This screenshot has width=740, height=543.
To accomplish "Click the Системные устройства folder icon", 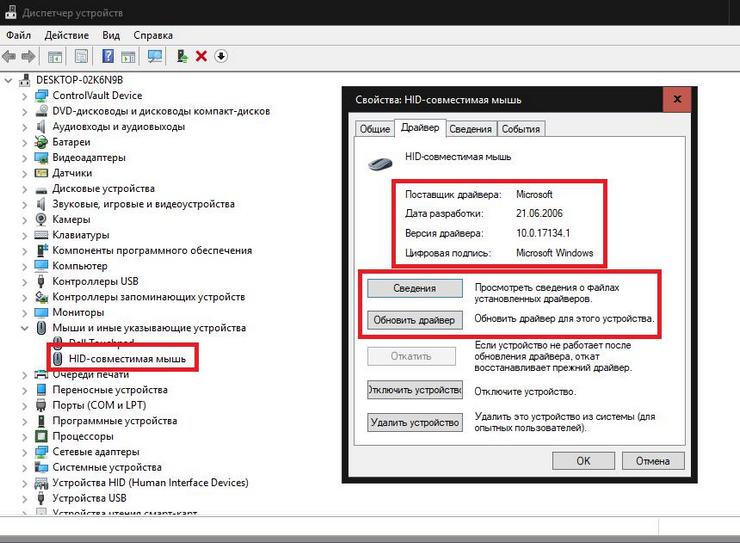I will (x=42, y=467).
